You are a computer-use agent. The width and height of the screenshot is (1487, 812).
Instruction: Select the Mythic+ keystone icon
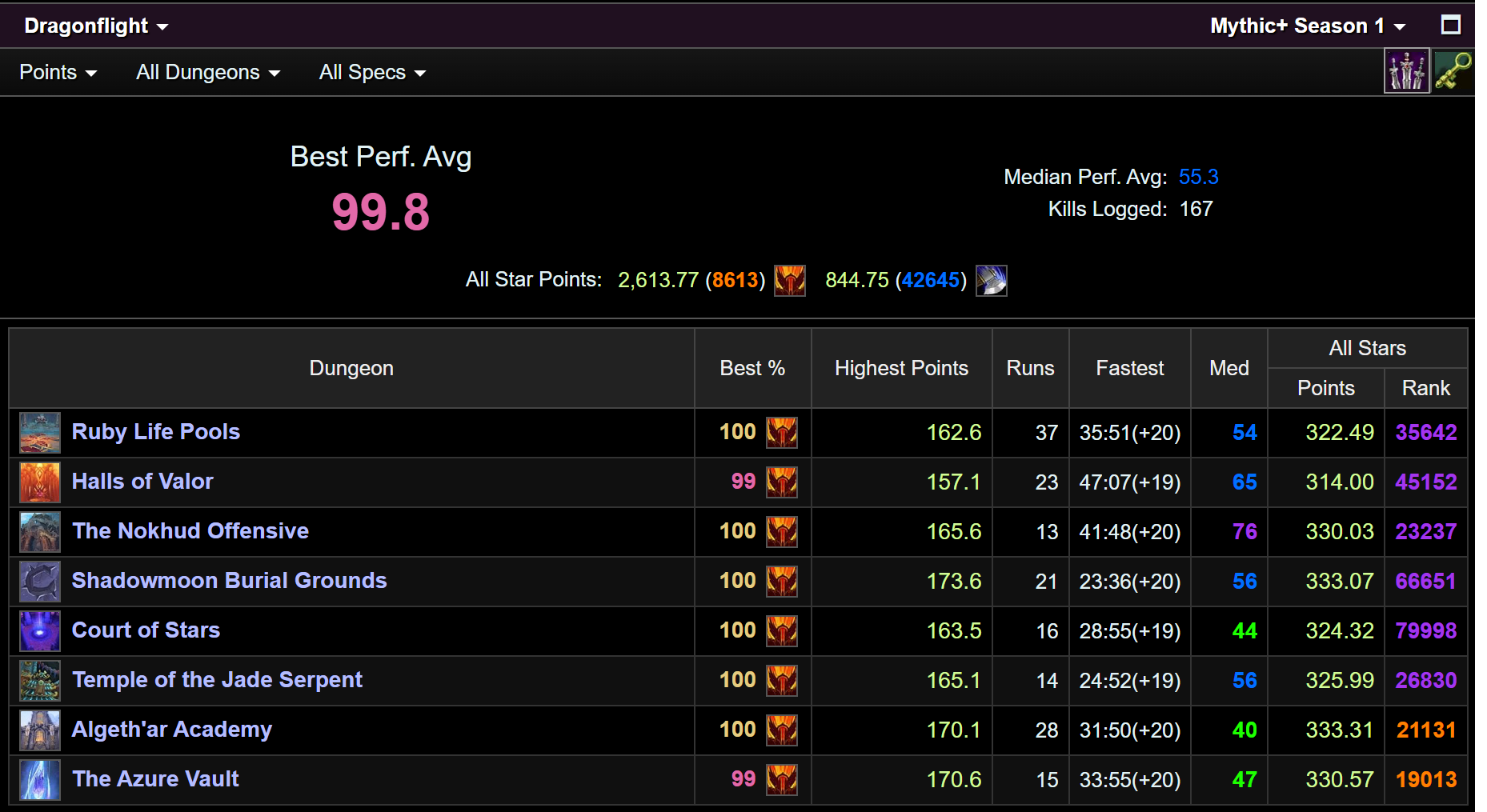(1453, 71)
